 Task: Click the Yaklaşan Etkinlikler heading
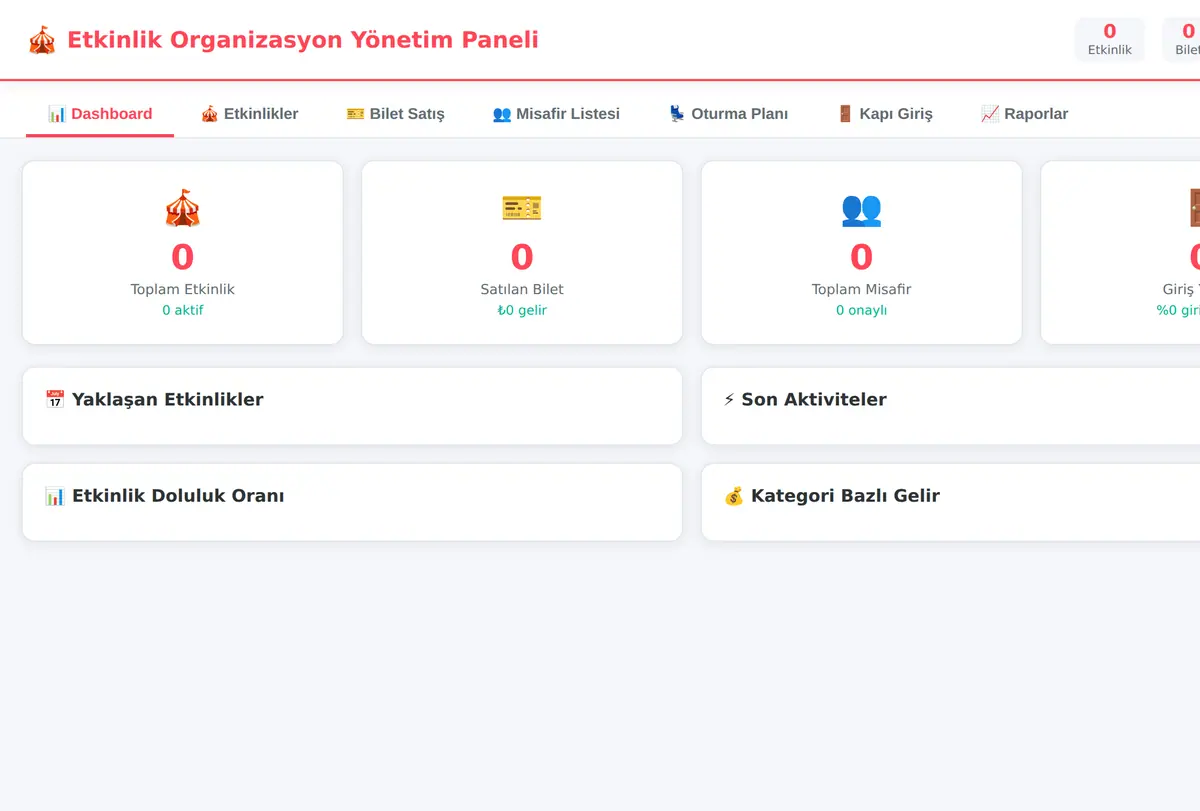pyautogui.click(x=168, y=400)
